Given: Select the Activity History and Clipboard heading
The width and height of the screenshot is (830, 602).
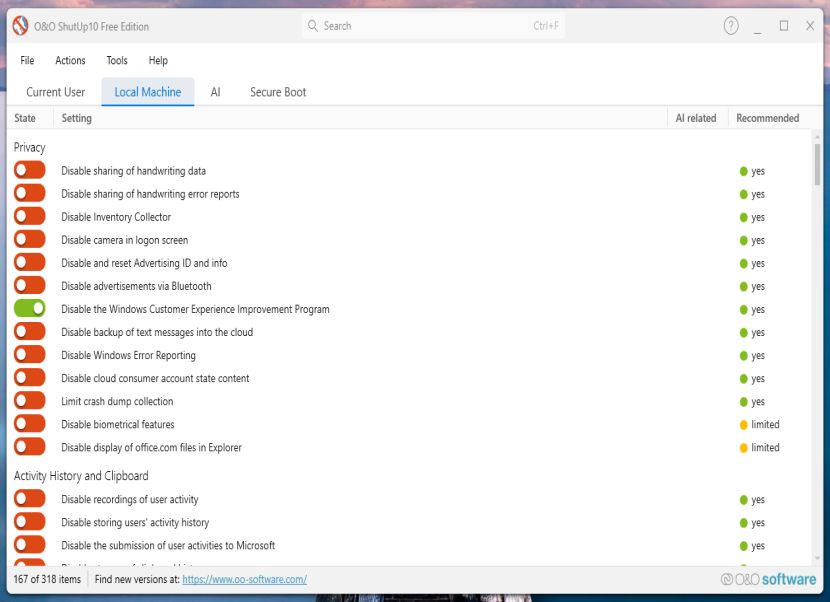Looking at the screenshot, I should [81, 476].
